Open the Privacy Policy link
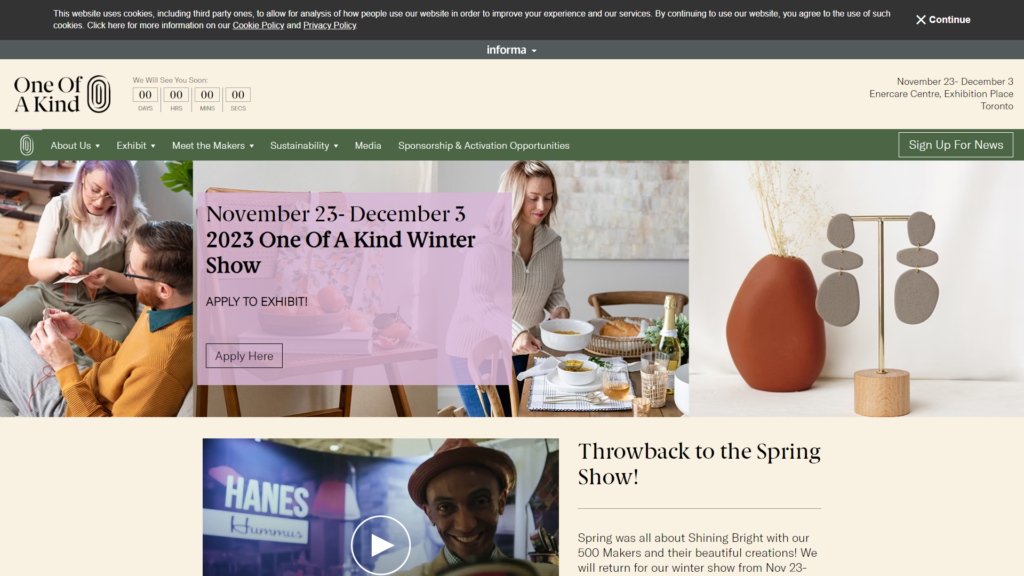Image resolution: width=1024 pixels, height=576 pixels. (x=329, y=25)
